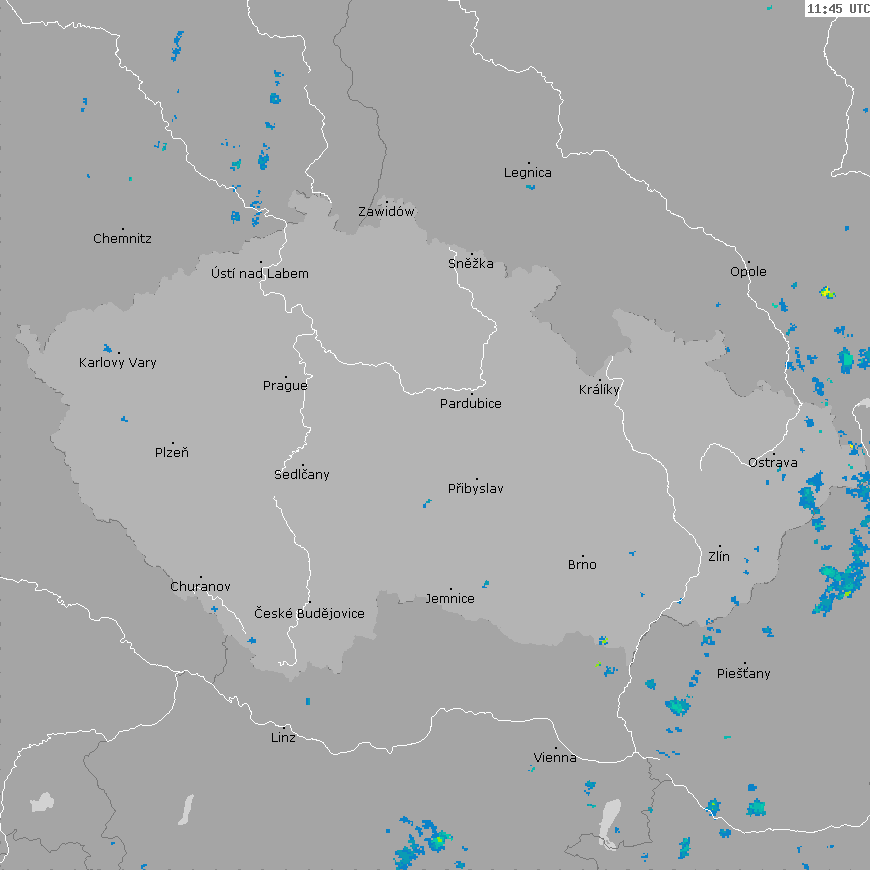The image size is (870, 870).
Task: Select the Pardubice city label
Action: click(471, 404)
